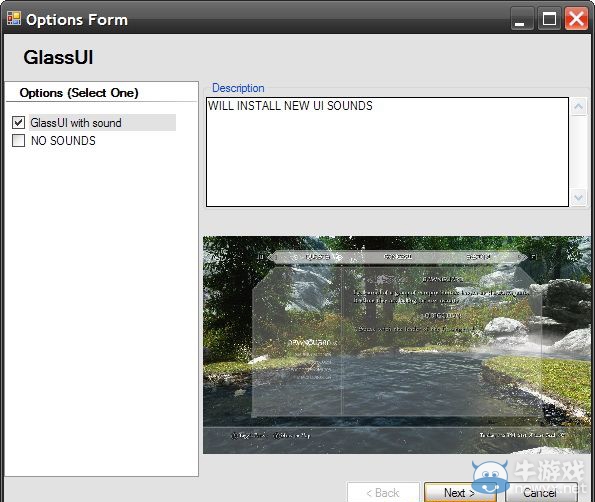The image size is (595, 502).
Task: Click the disabled Back button
Action: (x=383, y=493)
